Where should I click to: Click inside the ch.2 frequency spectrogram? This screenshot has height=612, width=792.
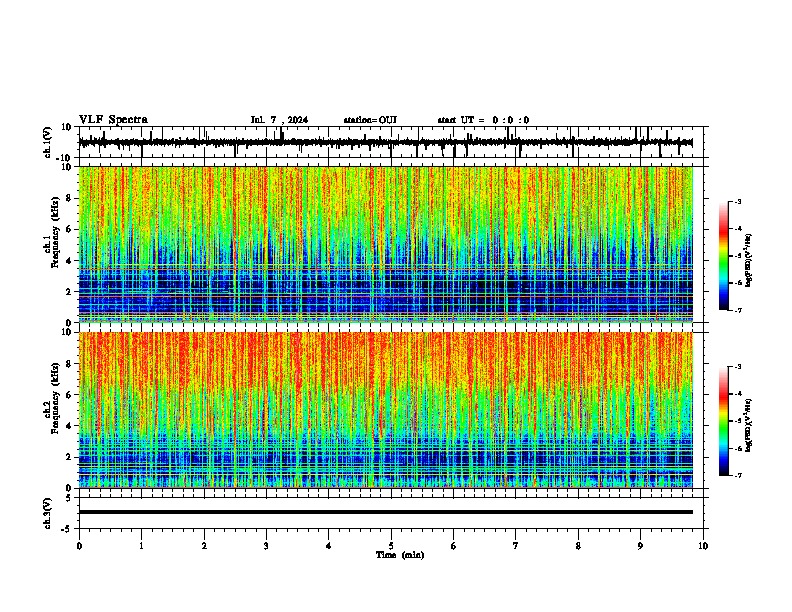(x=385, y=410)
